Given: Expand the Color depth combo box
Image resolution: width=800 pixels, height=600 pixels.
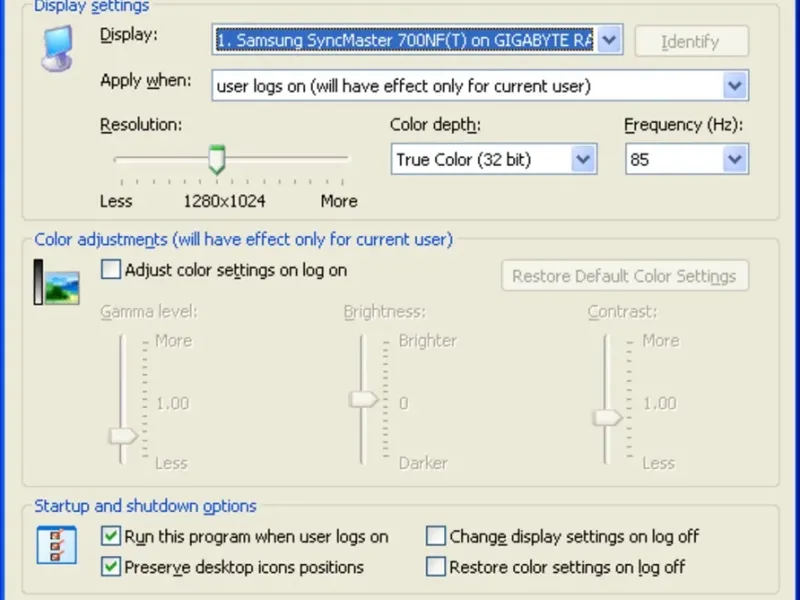Looking at the screenshot, I should pos(583,159).
